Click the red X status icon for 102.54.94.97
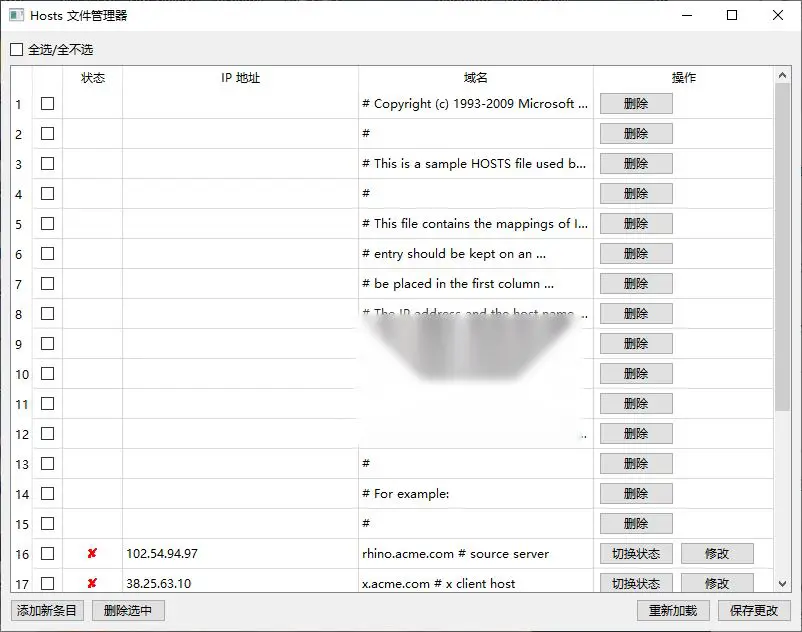The height and width of the screenshot is (632, 802). coord(92,553)
